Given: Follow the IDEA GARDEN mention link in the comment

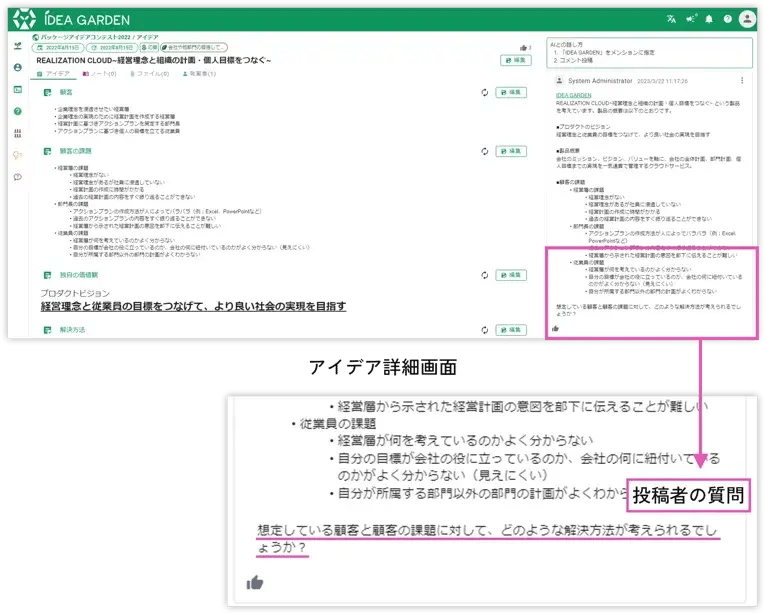Looking at the screenshot, I should (574, 95).
